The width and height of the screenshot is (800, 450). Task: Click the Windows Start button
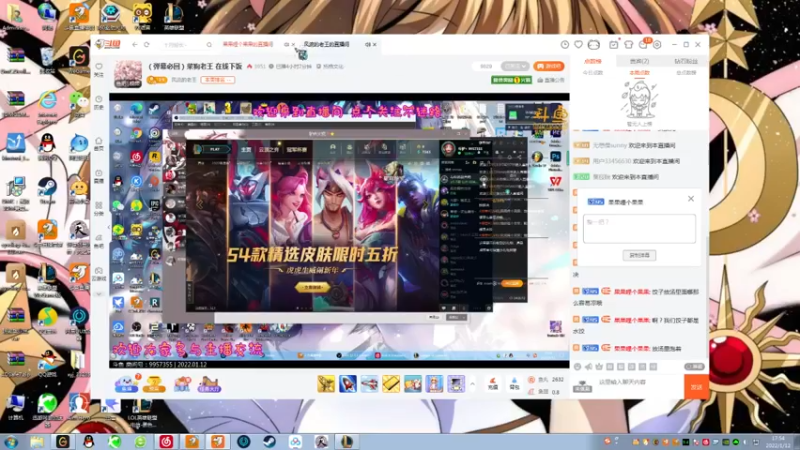[x=11, y=441]
